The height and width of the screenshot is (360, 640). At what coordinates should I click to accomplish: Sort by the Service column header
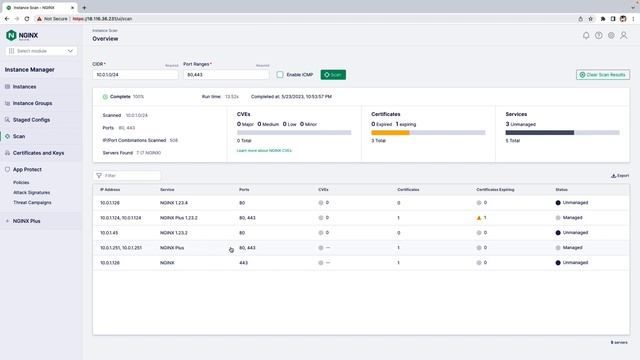pyautogui.click(x=167, y=190)
